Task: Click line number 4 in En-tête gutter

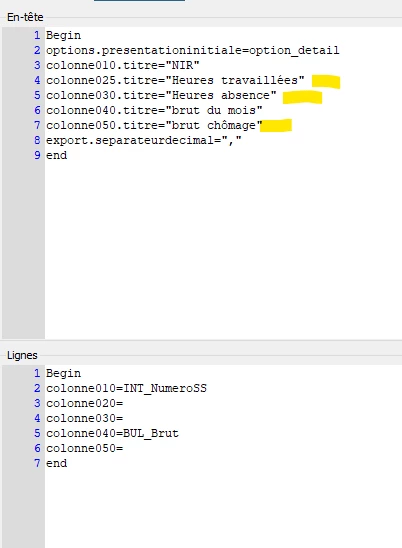Action: point(37,80)
